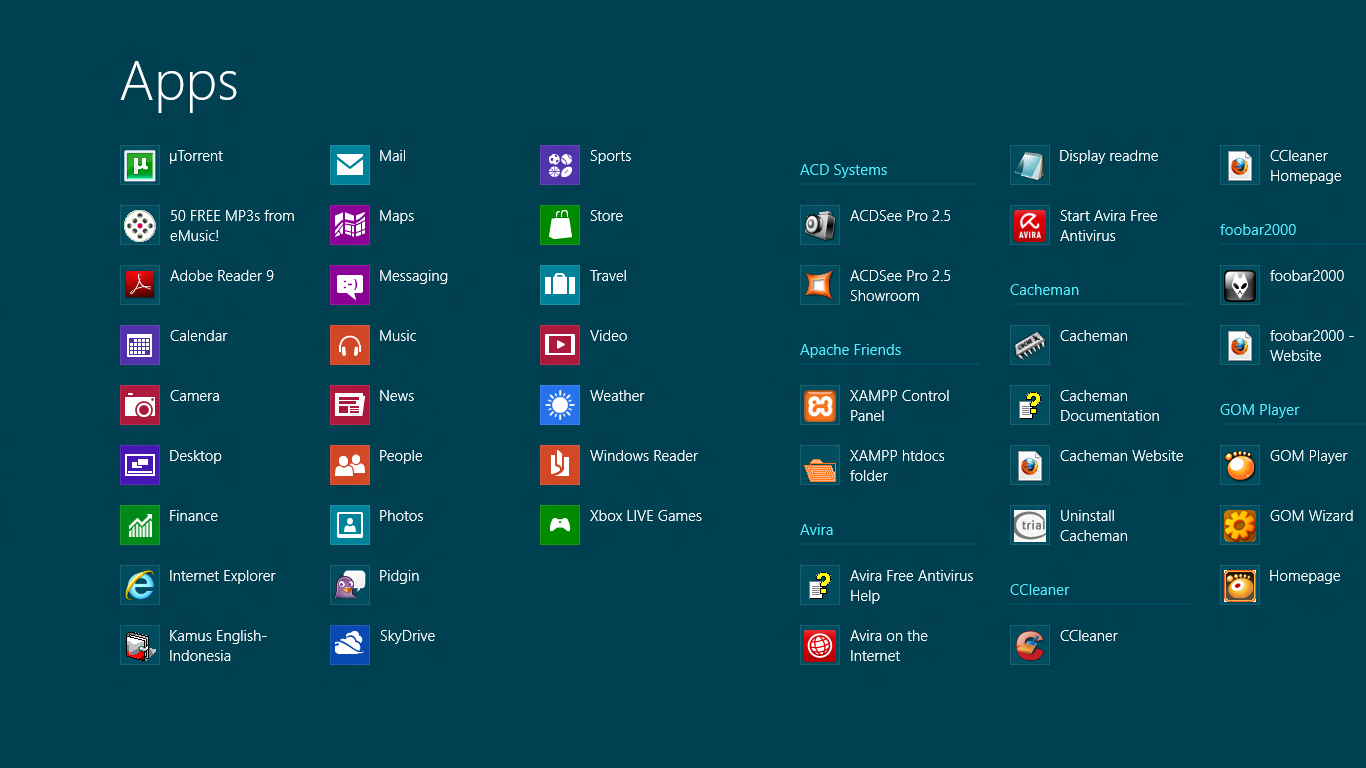This screenshot has width=1366, height=768.
Task: Open the Photos app icon
Action: point(350,525)
